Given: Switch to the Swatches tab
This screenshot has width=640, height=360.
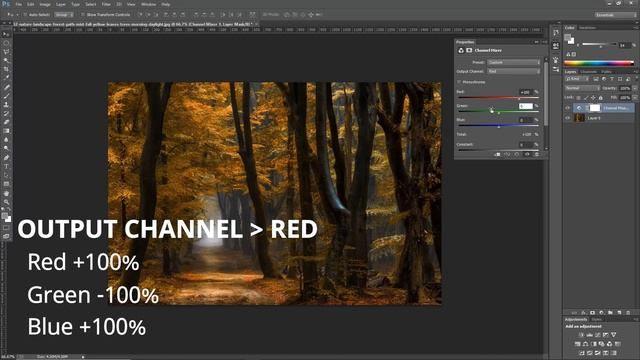Looking at the screenshot, I should (x=587, y=28).
